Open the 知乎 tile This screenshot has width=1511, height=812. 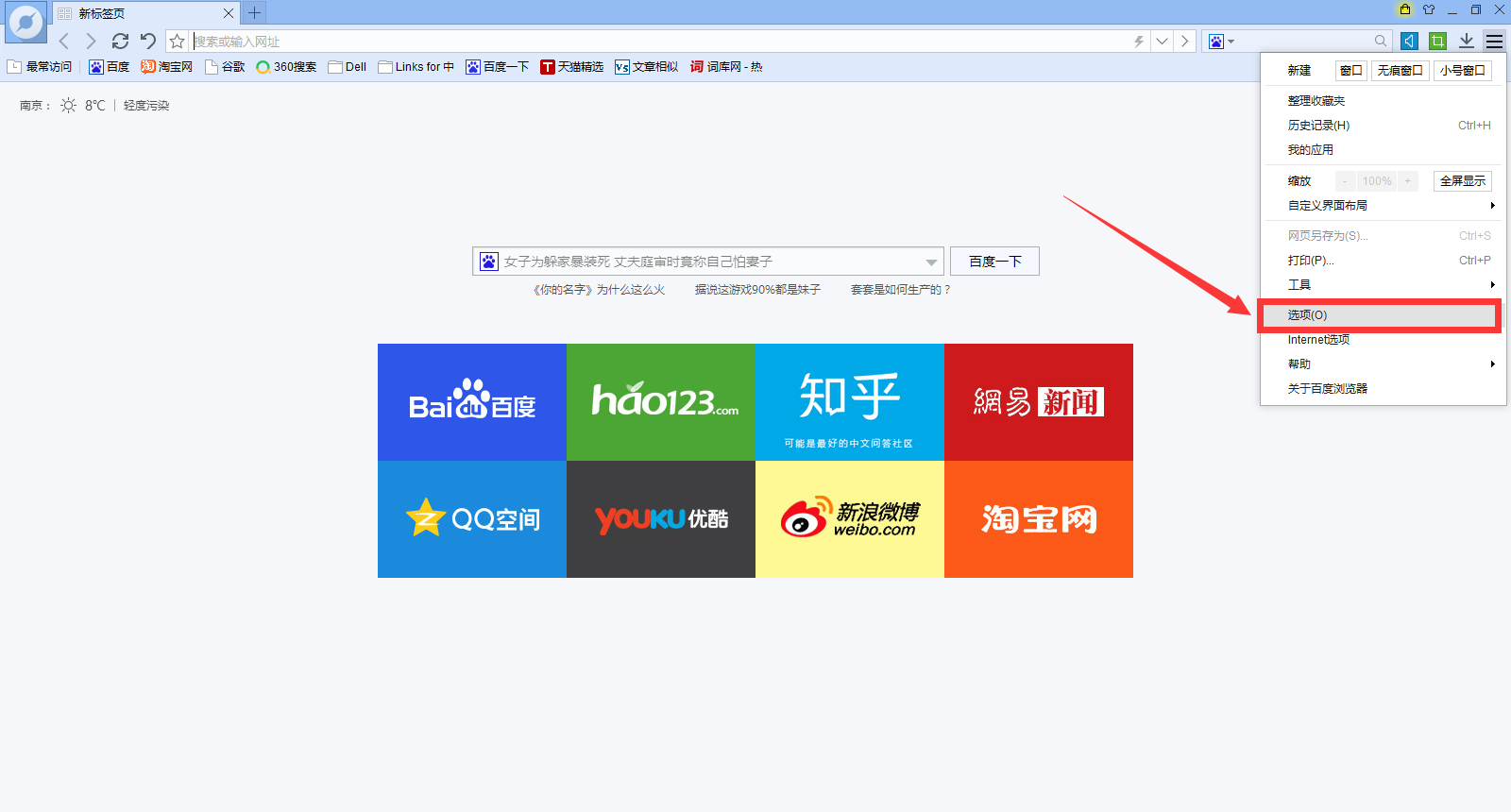coord(850,402)
